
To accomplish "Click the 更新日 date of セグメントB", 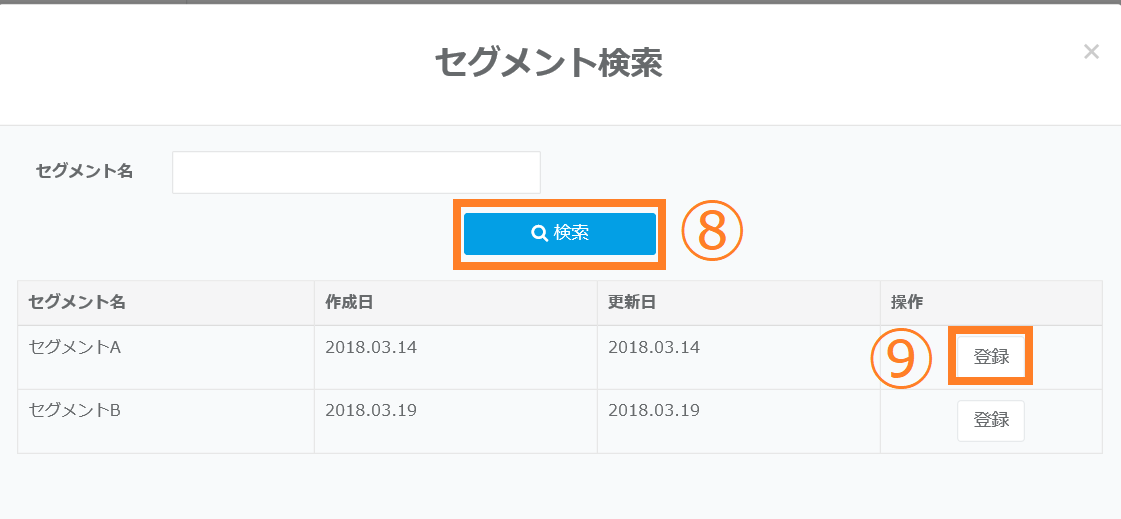I will click(x=654, y=411).
